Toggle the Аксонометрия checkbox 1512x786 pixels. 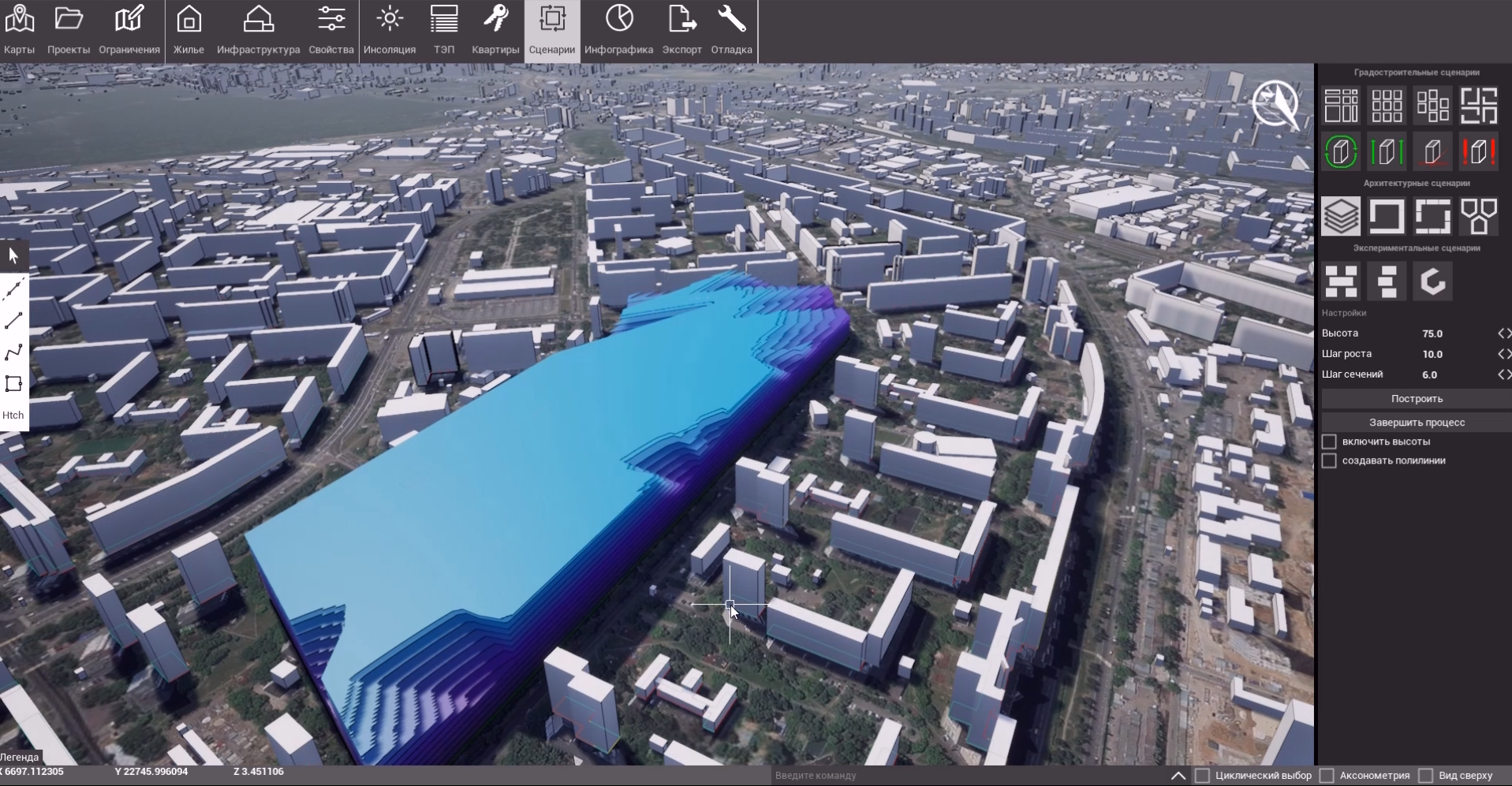(x=1327, y=776)
